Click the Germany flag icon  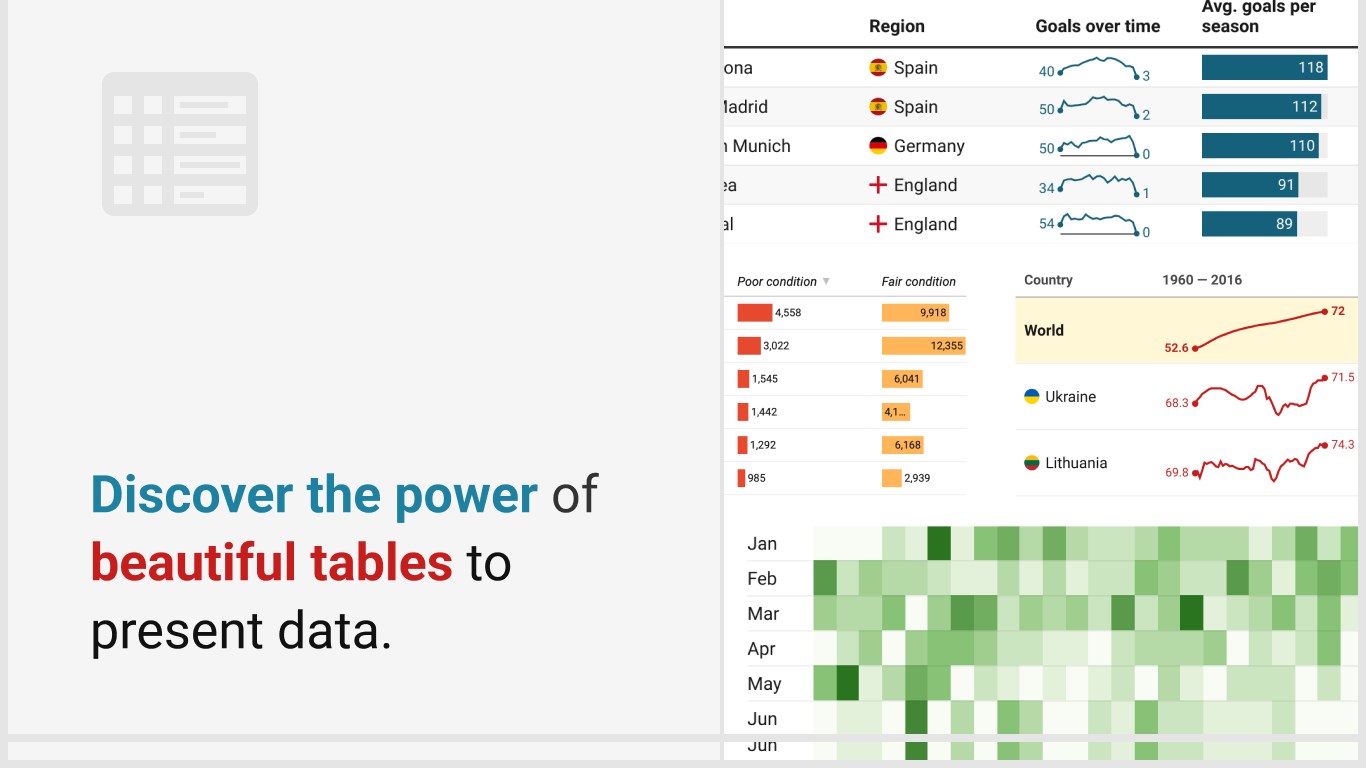click(x=878, y=146)
